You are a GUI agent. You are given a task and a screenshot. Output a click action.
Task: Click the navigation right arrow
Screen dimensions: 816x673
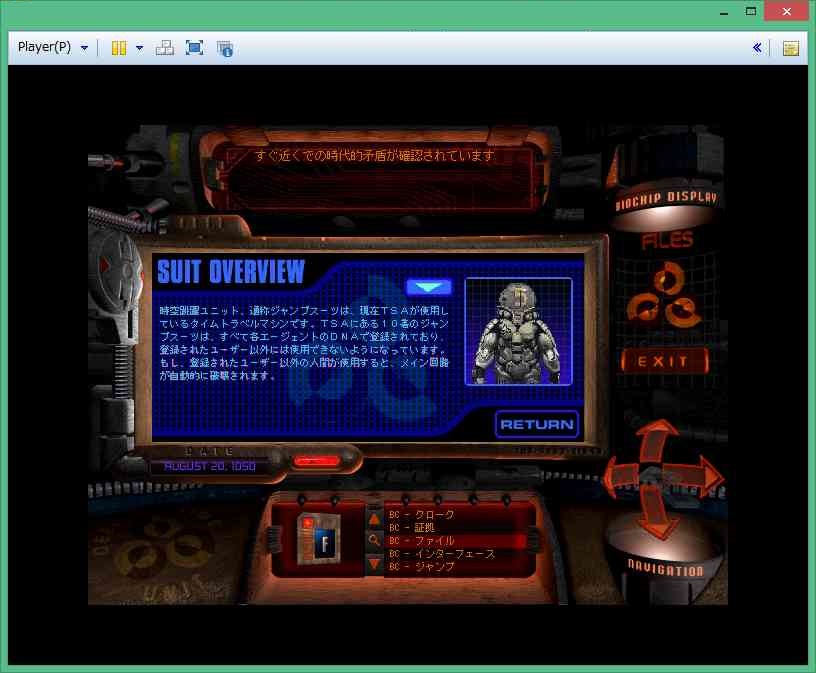point(696,476)
